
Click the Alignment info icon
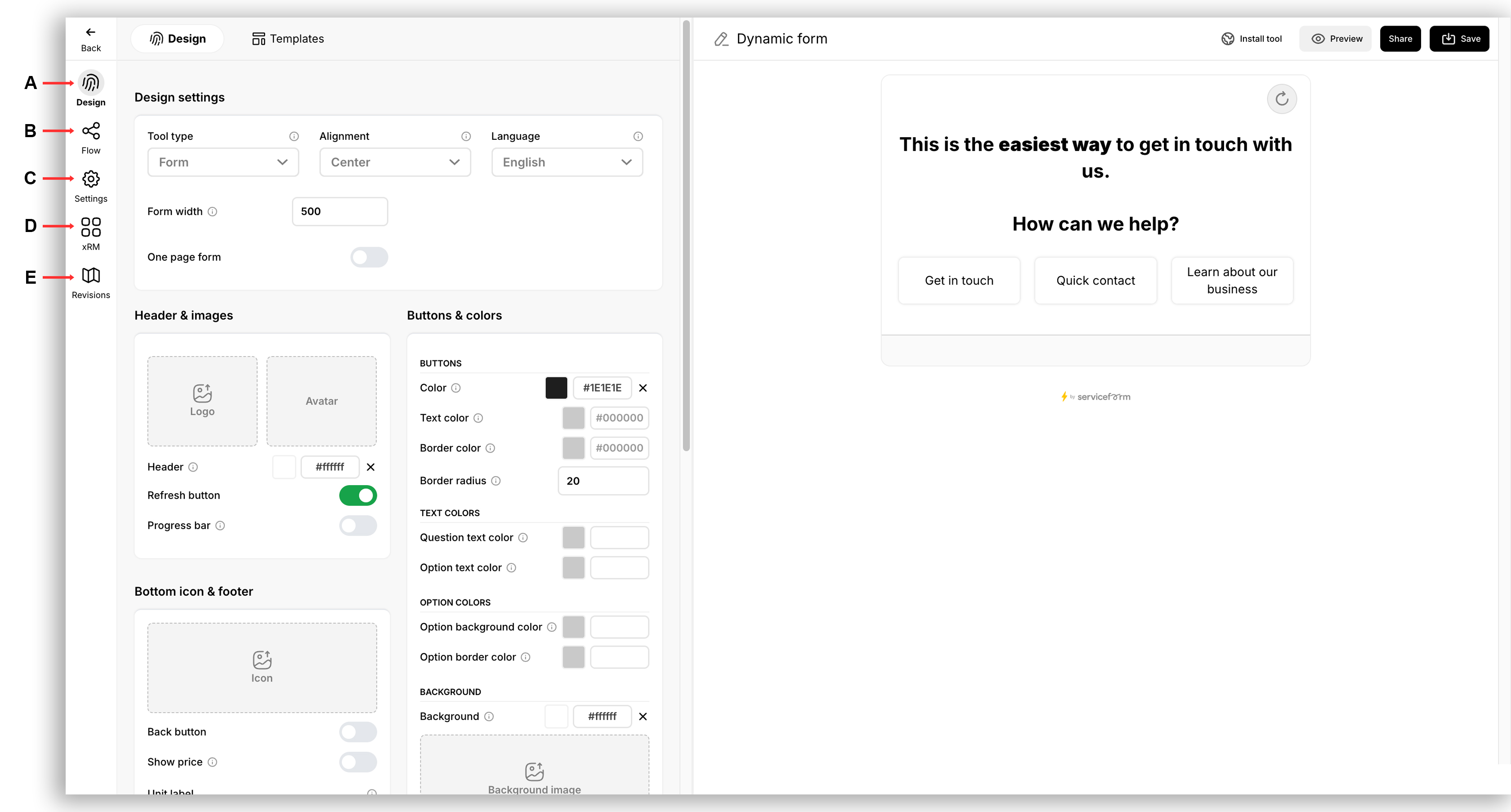coord(466,136)
